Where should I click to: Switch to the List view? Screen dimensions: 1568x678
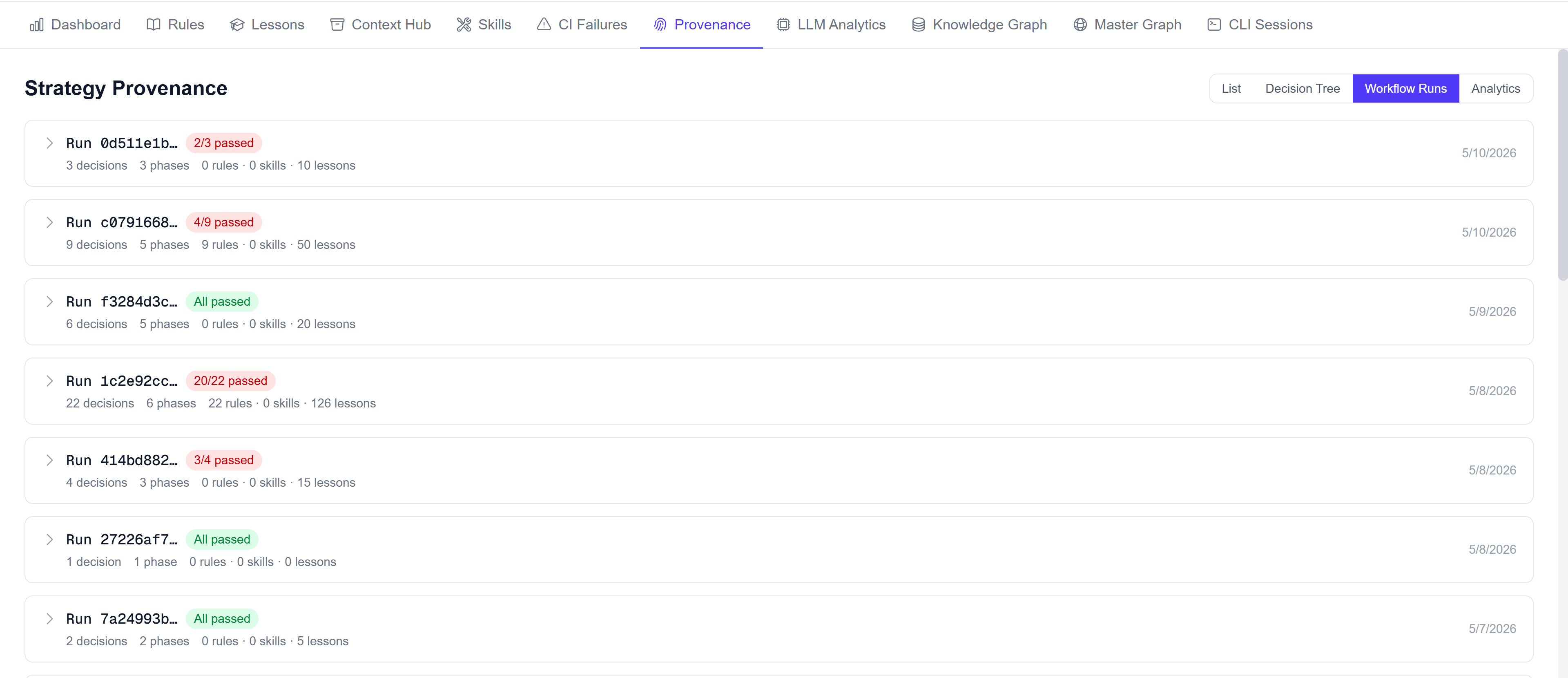tap(1231, 88)
